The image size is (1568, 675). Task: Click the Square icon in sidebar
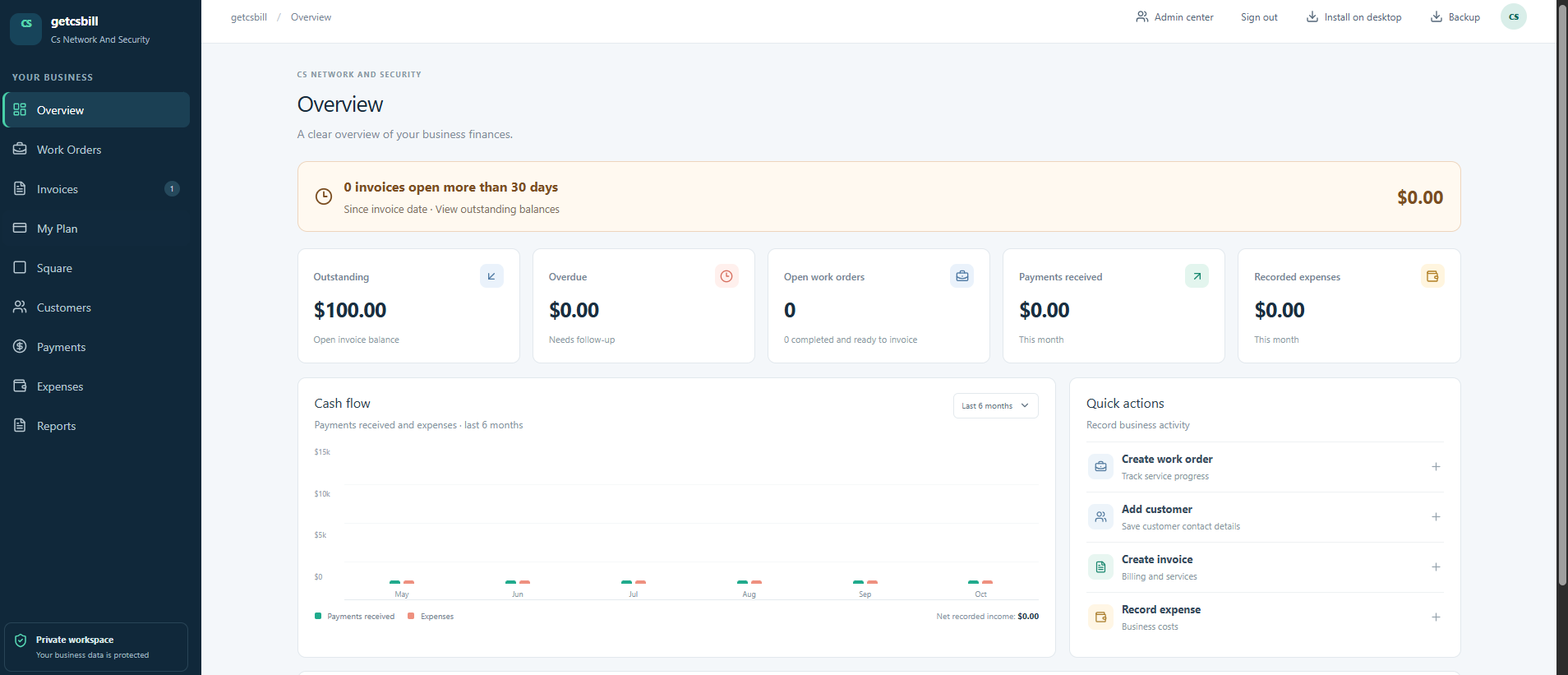tap(20, 267)
